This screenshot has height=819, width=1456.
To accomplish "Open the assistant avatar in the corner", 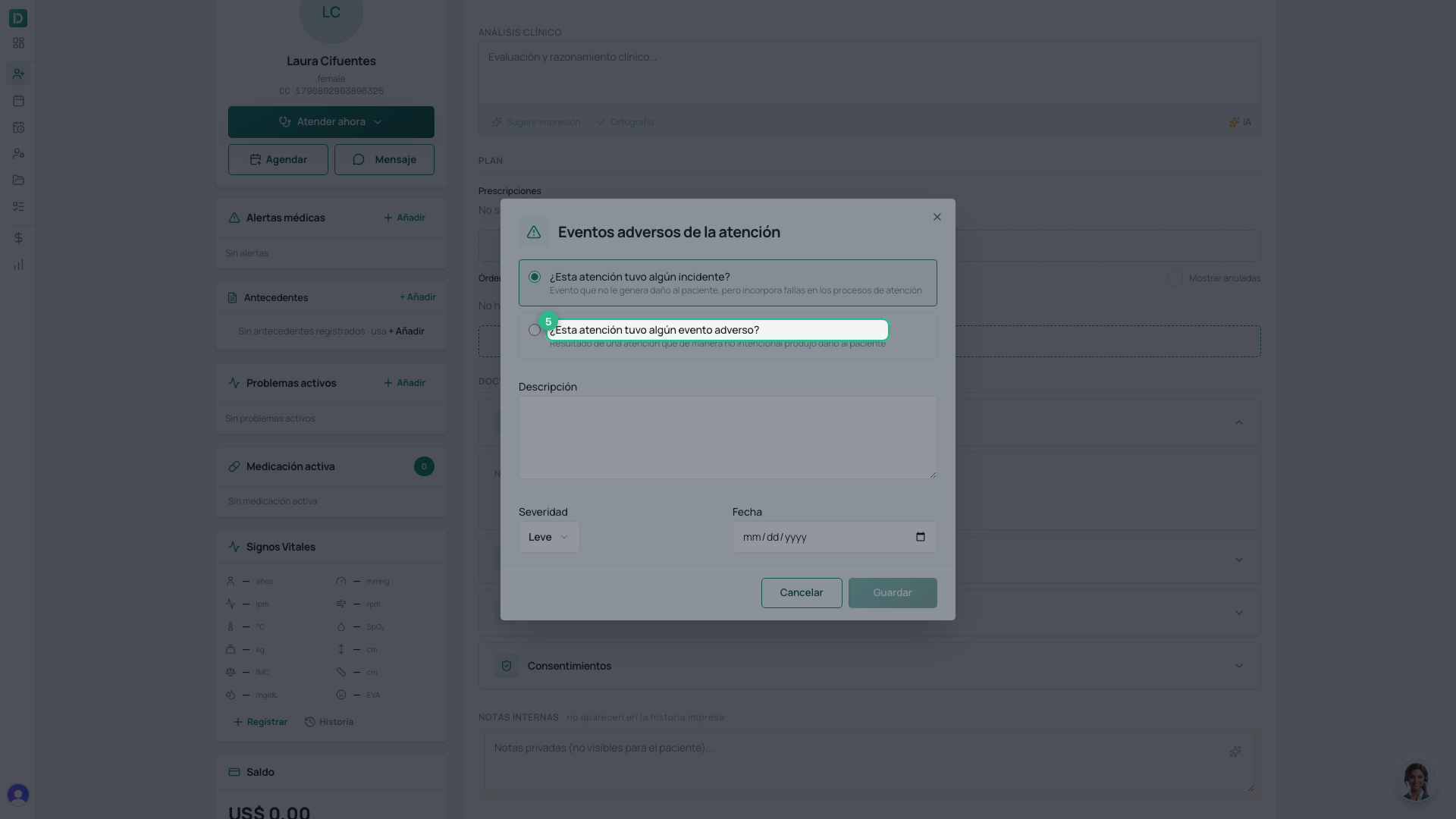I will [1416, 781].
